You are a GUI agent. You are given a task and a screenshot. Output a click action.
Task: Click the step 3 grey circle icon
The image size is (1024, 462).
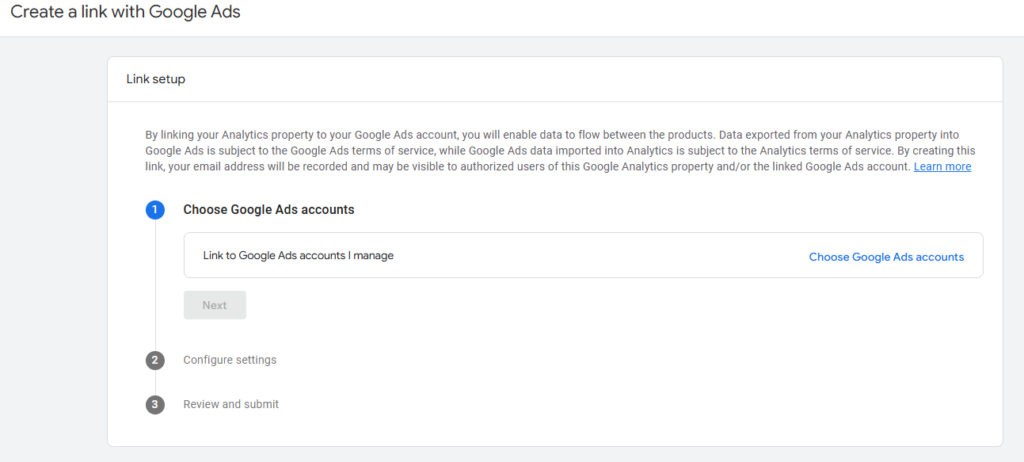(x=155, y=404)
